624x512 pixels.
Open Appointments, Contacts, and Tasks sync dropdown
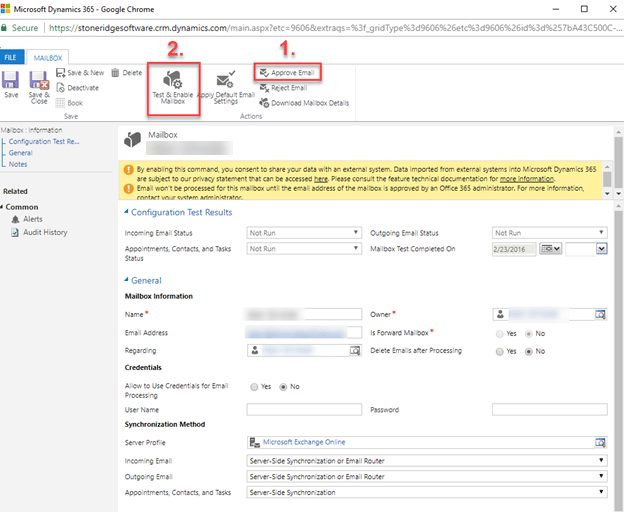point(427,492)
